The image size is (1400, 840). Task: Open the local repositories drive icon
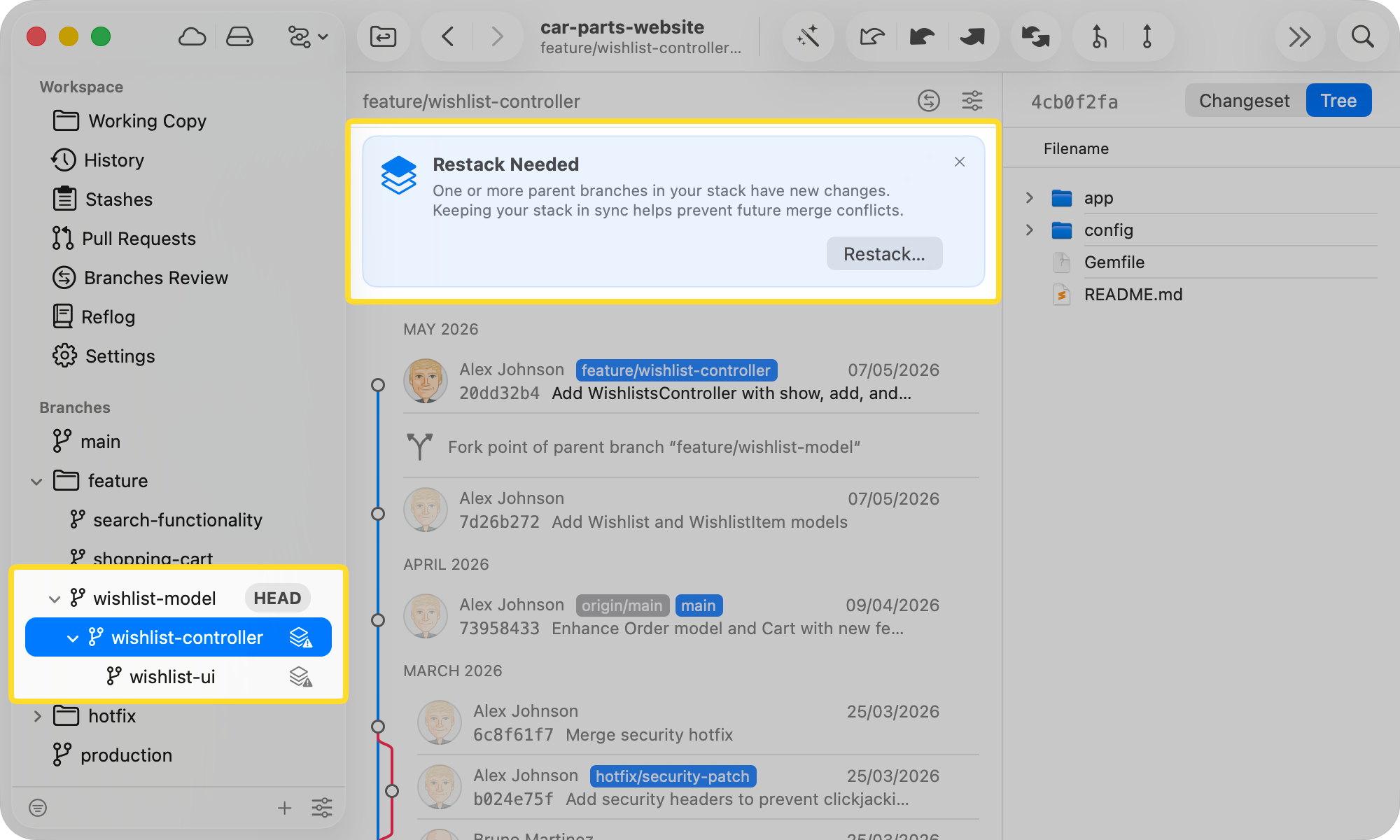click(239, 36)
